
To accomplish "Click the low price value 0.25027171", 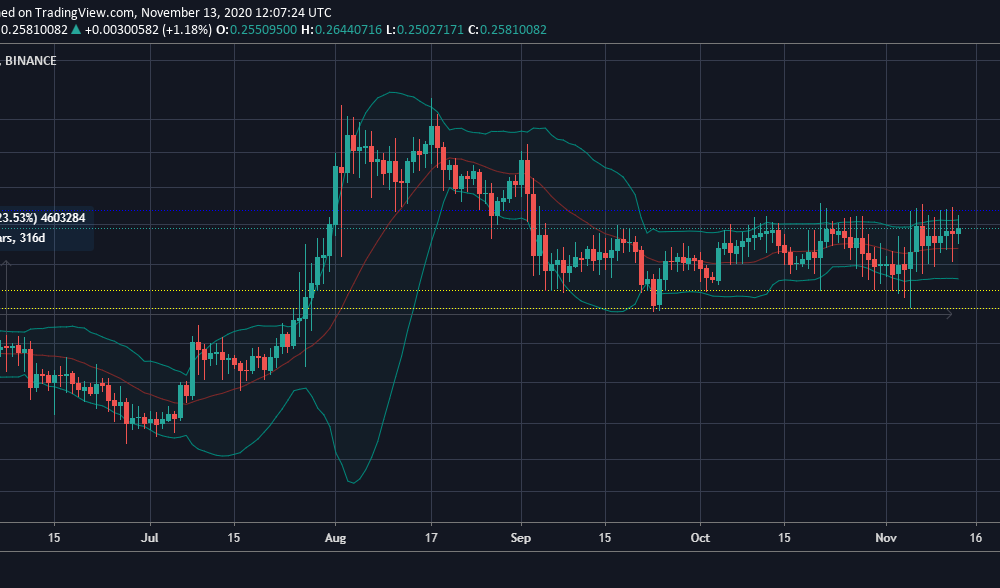I will (430, 29).
